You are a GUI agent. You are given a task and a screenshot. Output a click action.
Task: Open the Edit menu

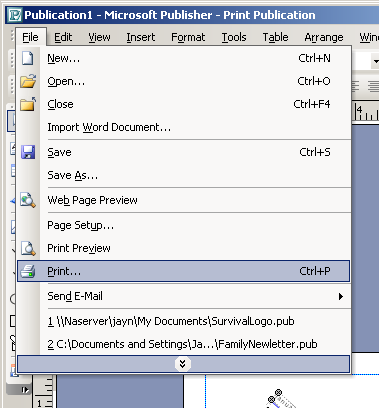(63, 37)
